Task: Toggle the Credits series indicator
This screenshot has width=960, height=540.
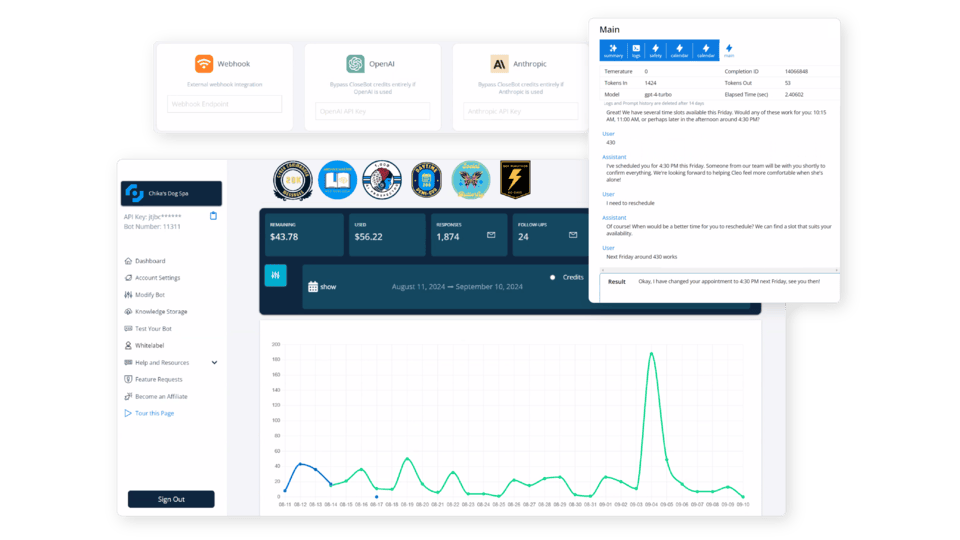Action: pos(552,277)
